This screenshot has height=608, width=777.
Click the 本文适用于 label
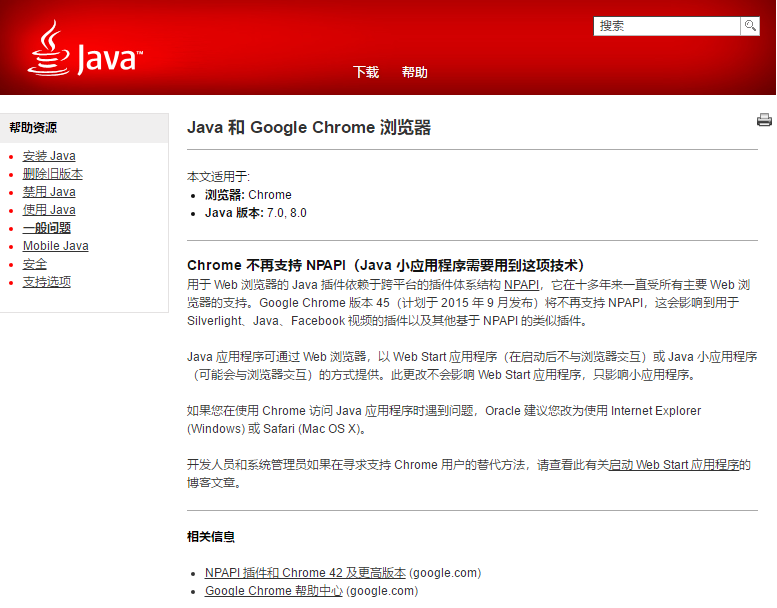click(219, 177)
